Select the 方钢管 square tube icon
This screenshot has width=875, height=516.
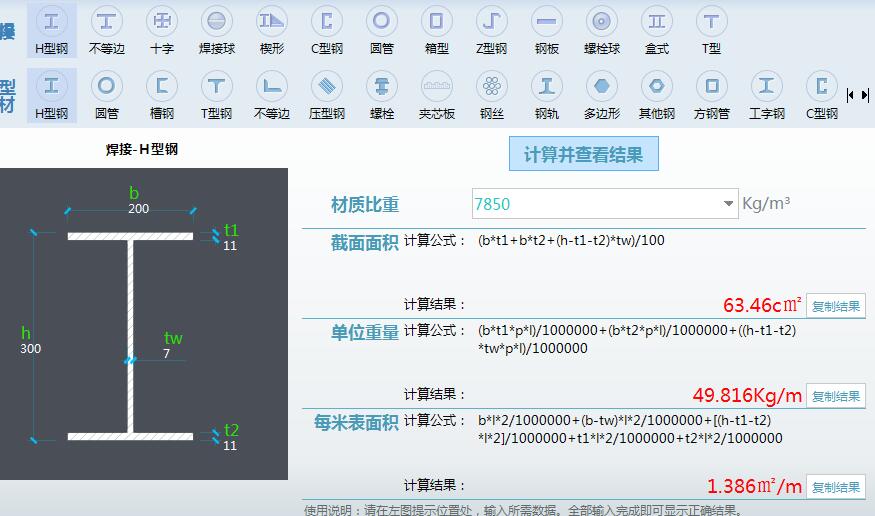pos(711,95)
